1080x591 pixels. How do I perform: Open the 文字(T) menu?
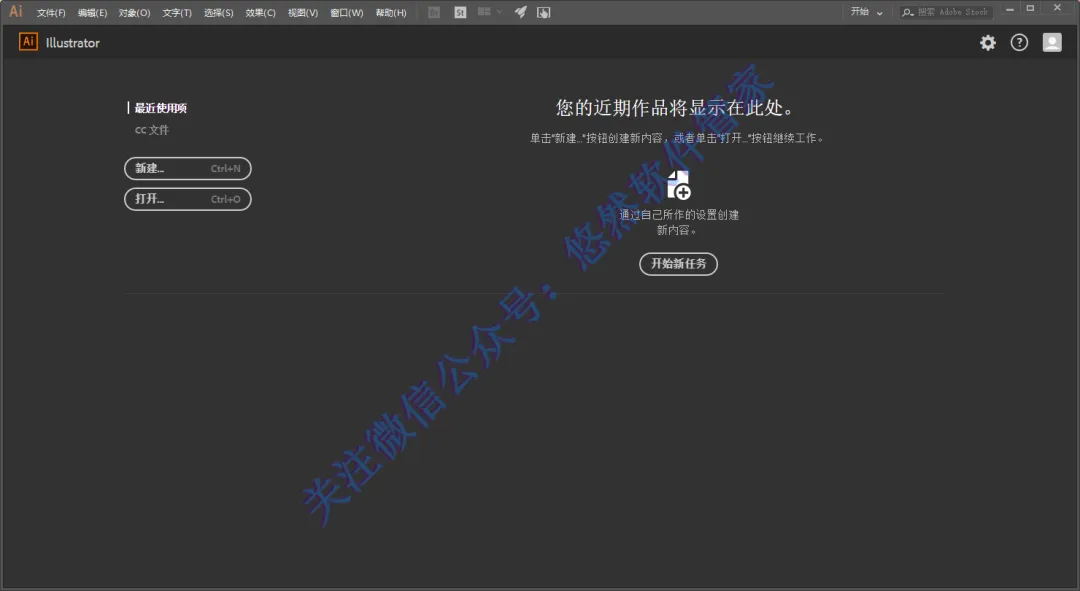click(177, 13)
